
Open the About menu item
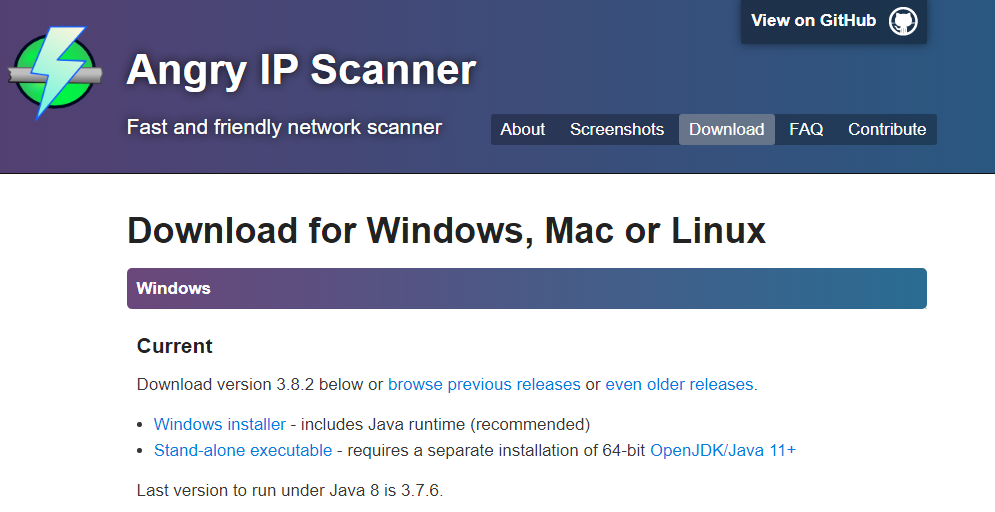[522, 129]
